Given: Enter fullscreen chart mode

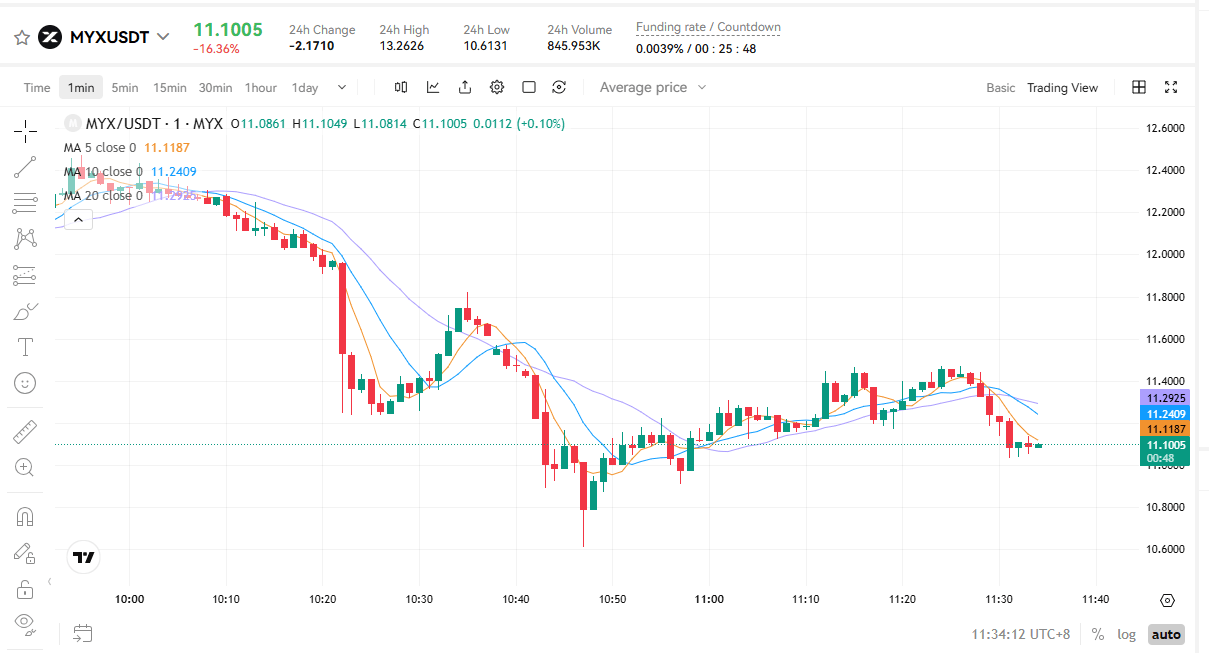Looking at the screenshot, I should click(x=1171, y=87).
